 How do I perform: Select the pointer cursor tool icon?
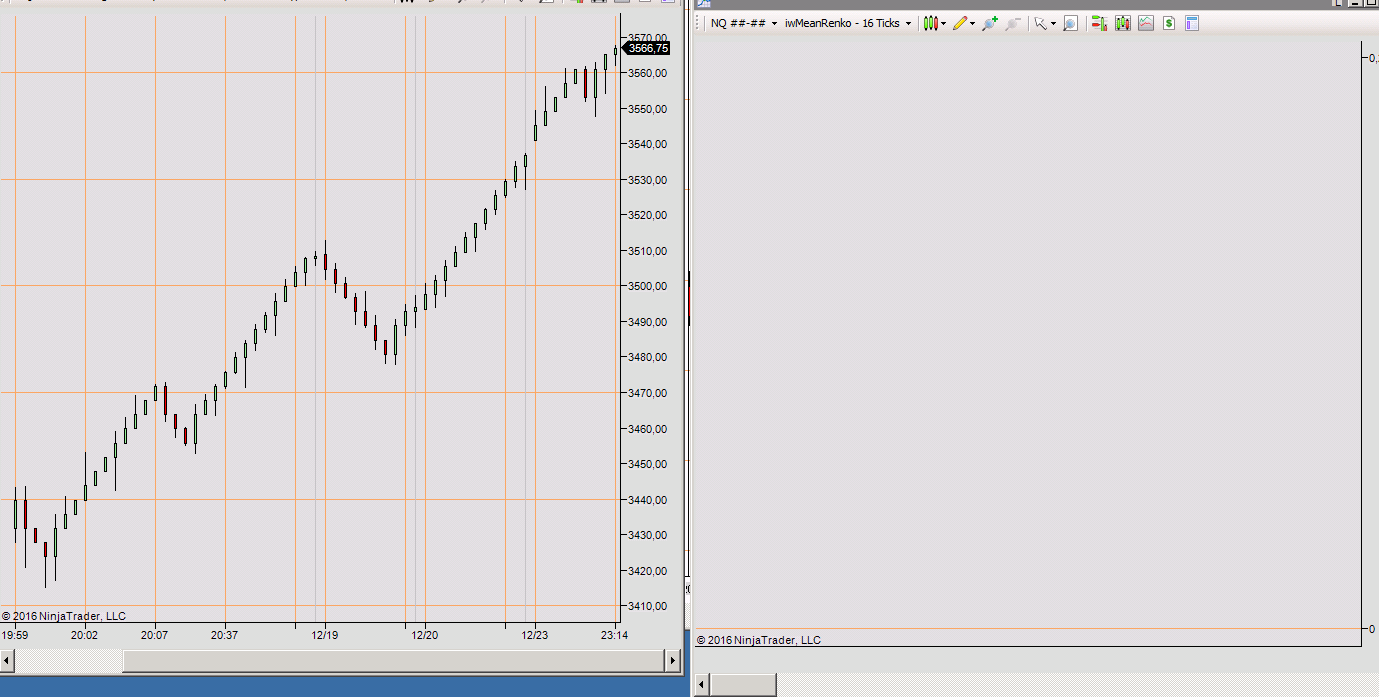1040,23
